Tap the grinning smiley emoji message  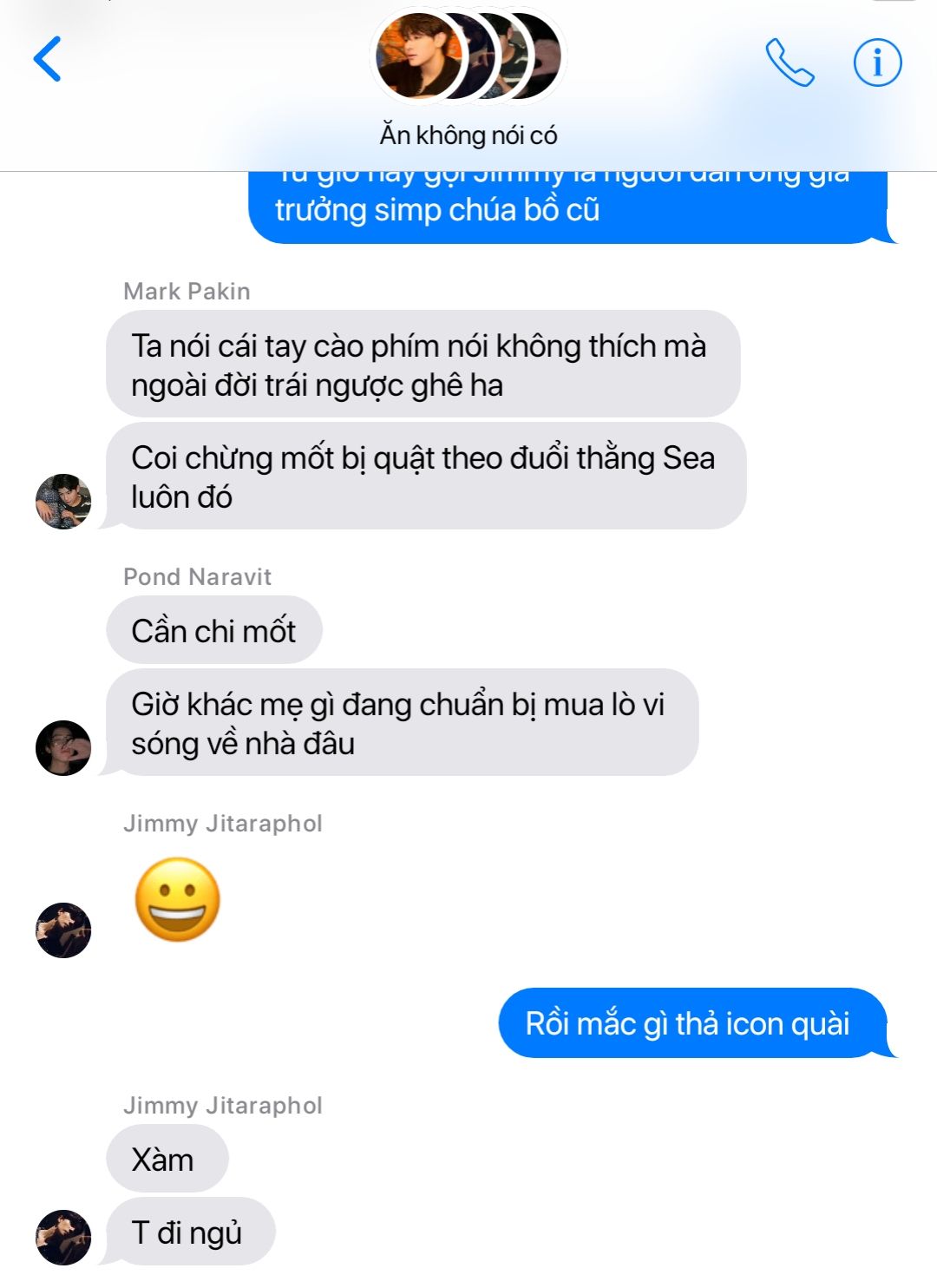click(178, 900)
